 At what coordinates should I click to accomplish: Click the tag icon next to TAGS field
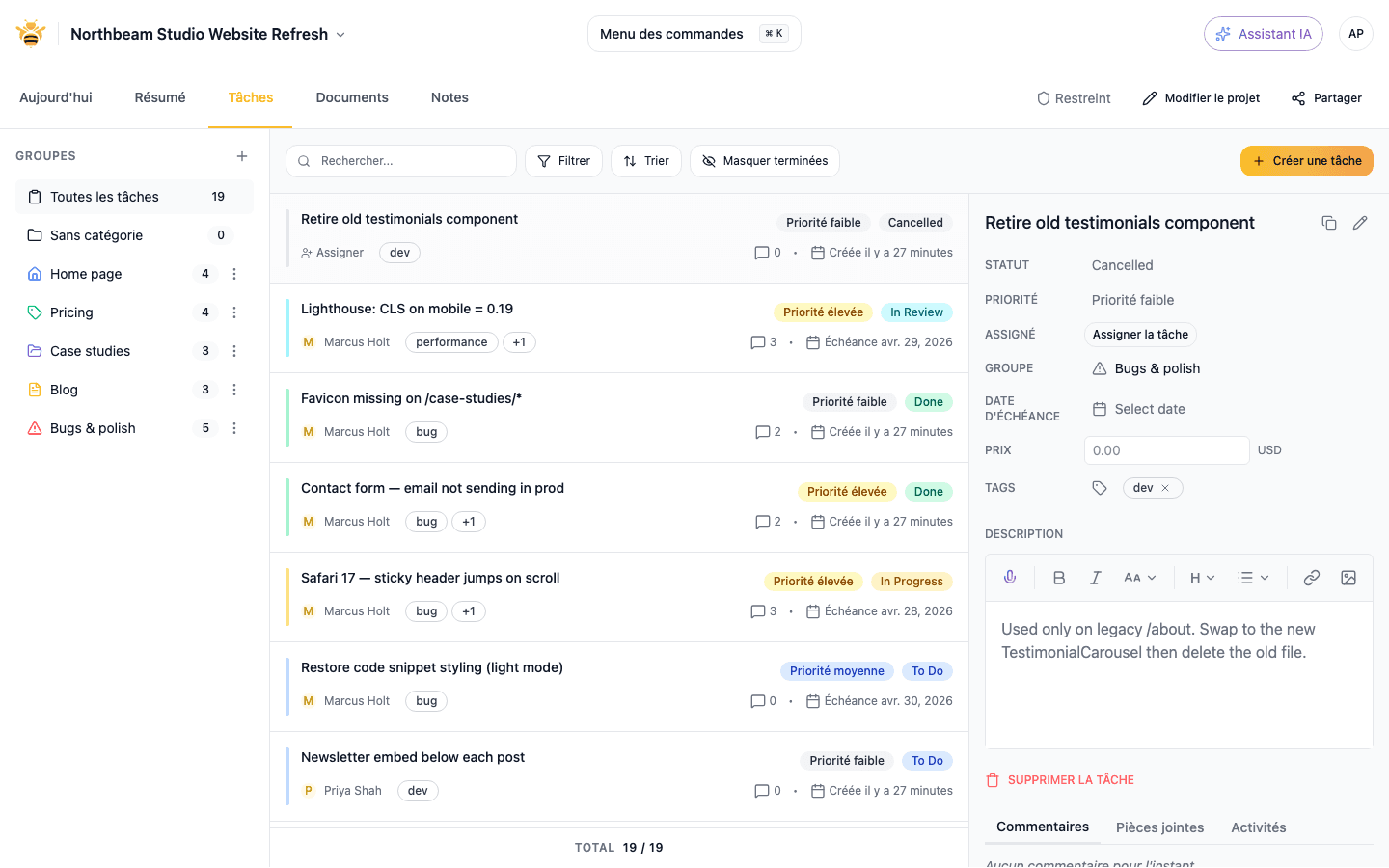coord(1100,487)
